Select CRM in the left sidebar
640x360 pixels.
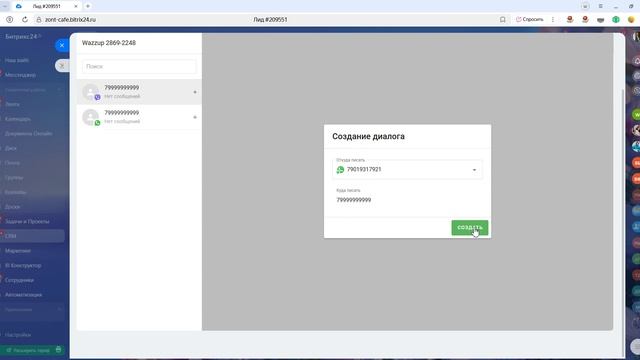click(x=32, y=236)
